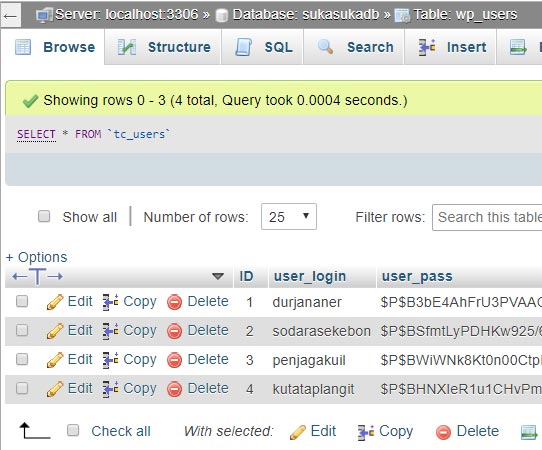
Task: Open Database: sukasukadb breadcrumb link
Action: click(306, 14)
